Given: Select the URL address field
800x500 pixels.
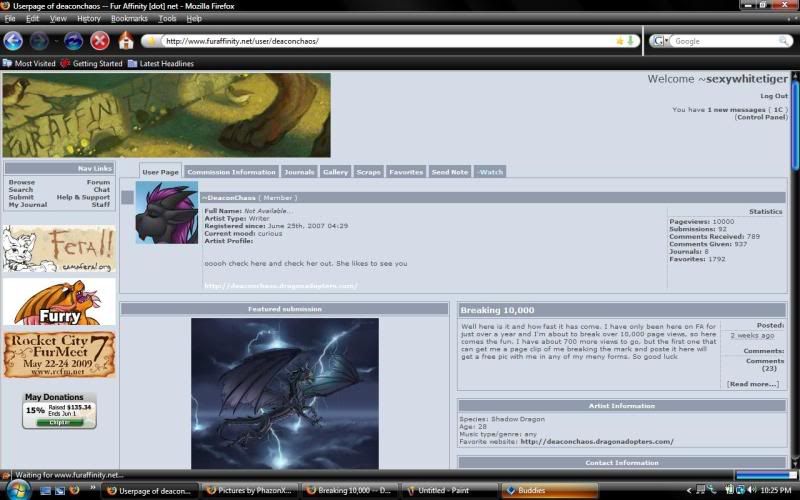Looking at the screenshot, I should point(388,41).
